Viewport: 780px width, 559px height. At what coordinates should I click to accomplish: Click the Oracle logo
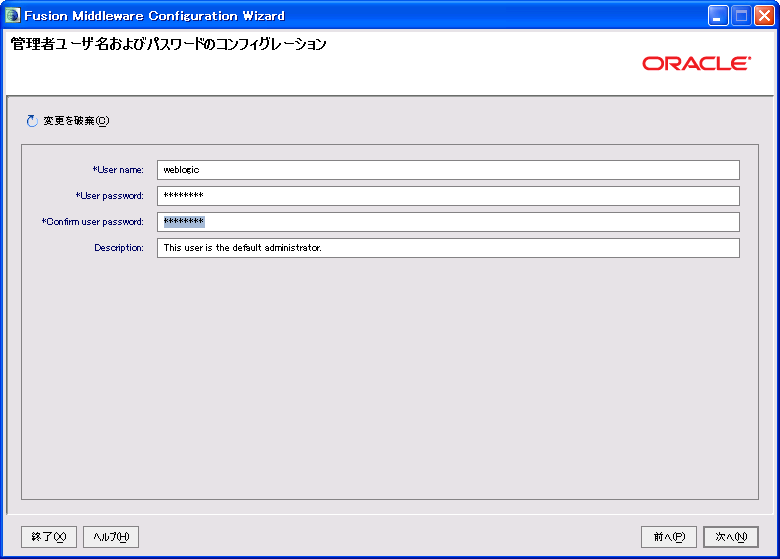696,63
